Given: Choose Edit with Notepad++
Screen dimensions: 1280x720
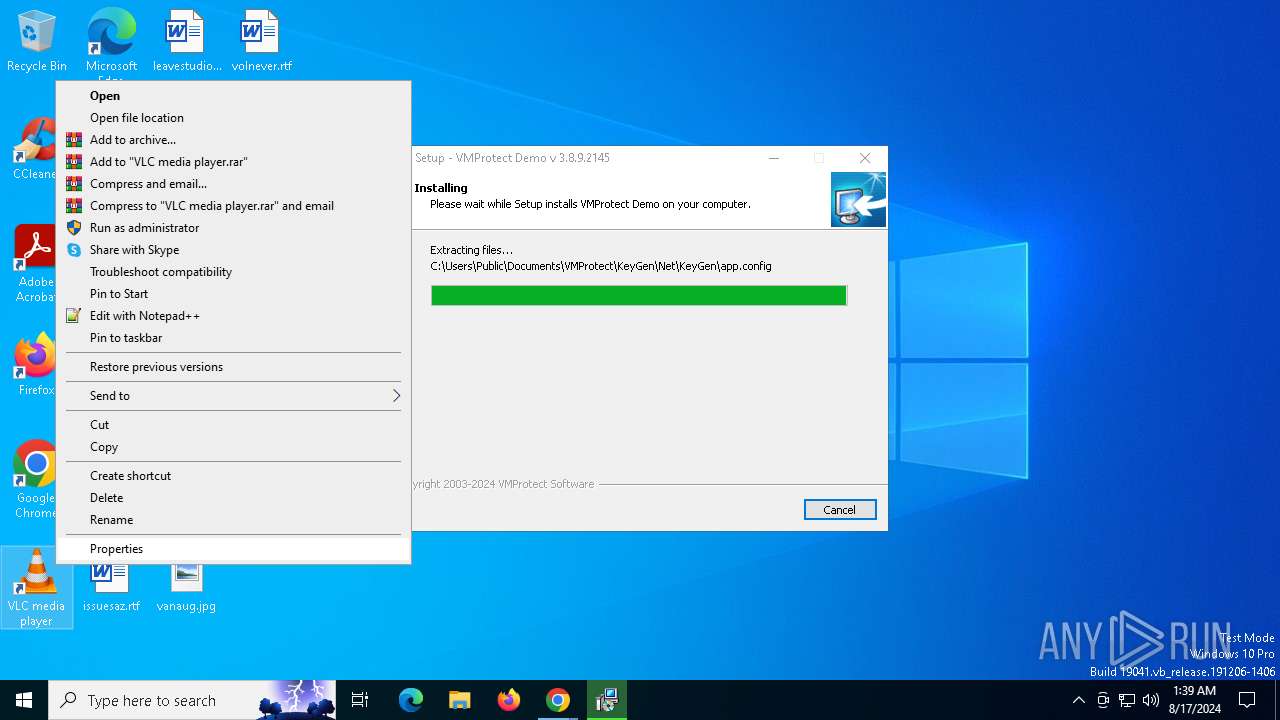Looking at the screenshot, I should (x=233, y=316).
